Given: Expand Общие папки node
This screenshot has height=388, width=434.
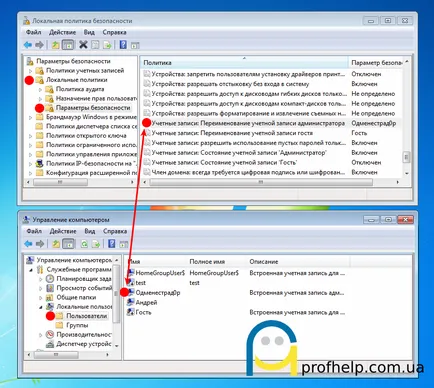Looking at the screenshot, I should [41, 297].
